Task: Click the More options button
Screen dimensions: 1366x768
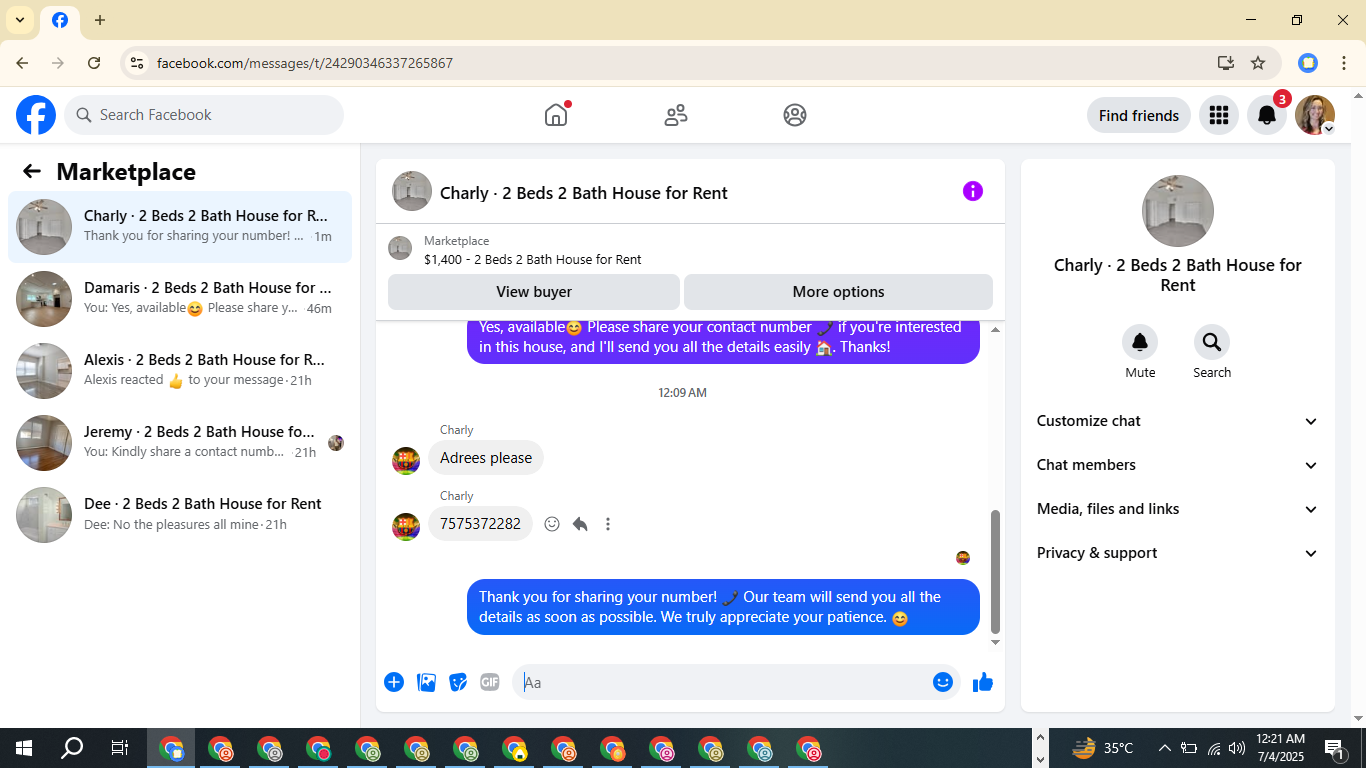Action: pos(838,292)
